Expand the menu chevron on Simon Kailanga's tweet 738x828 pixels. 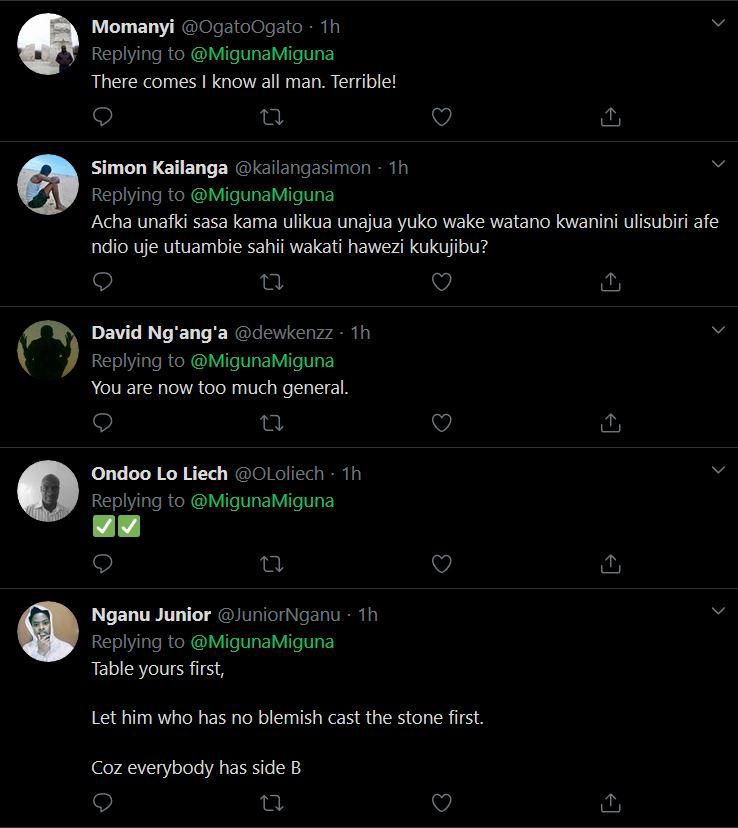[x=717, y=164]
